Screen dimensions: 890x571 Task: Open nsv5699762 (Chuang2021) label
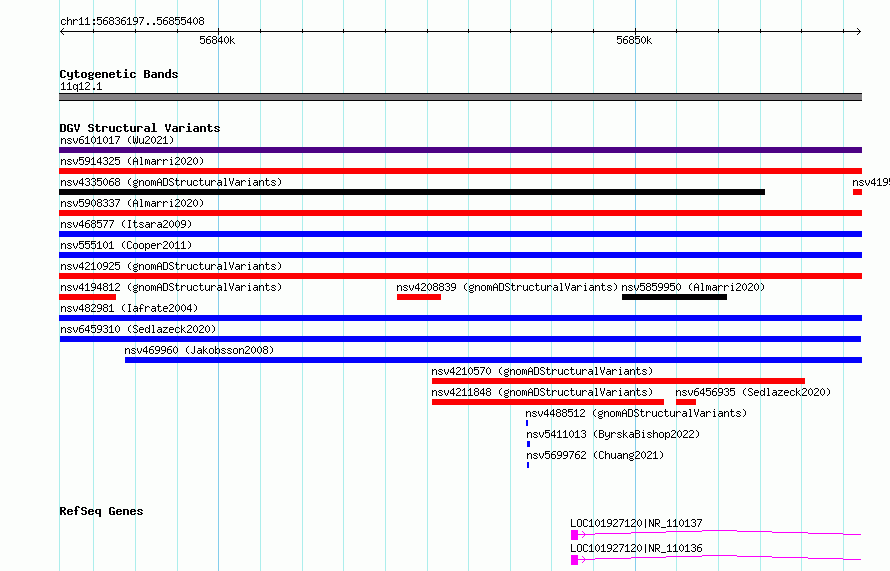coord(595,455)
